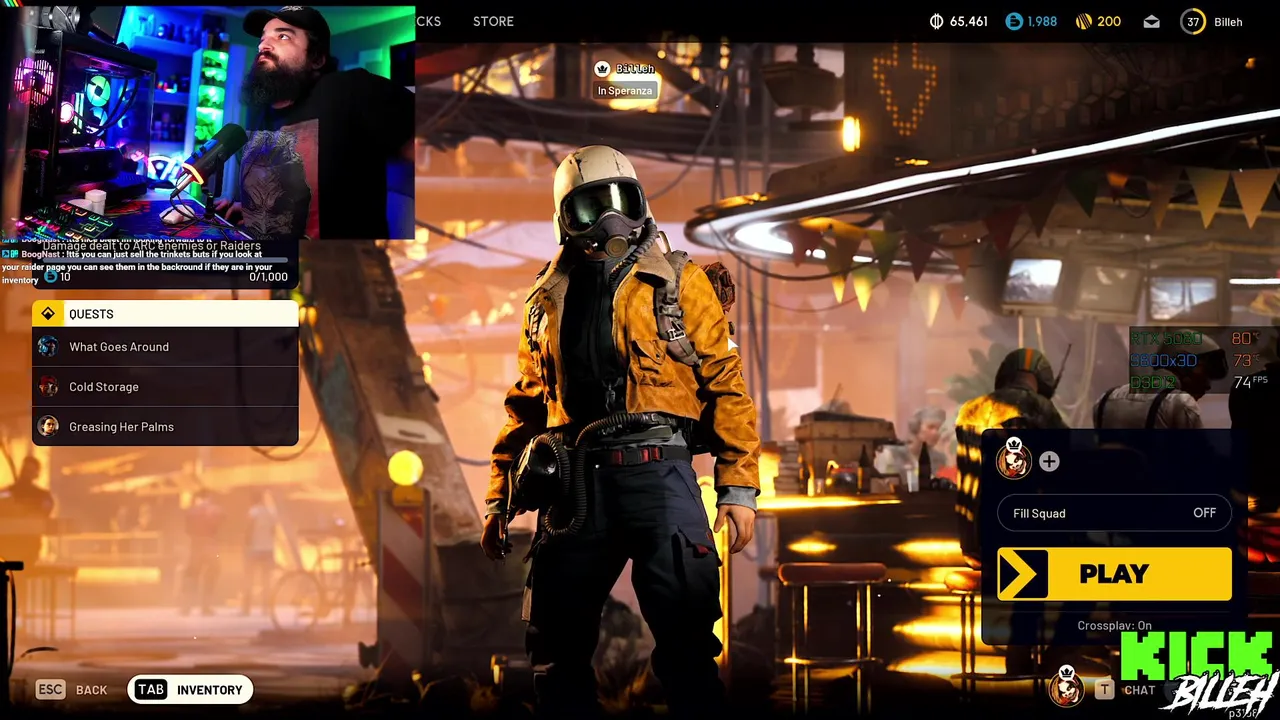1280x720 pixels.
Task: Click the Greasing Her Palms quest giver portrait
Action: 48,427
